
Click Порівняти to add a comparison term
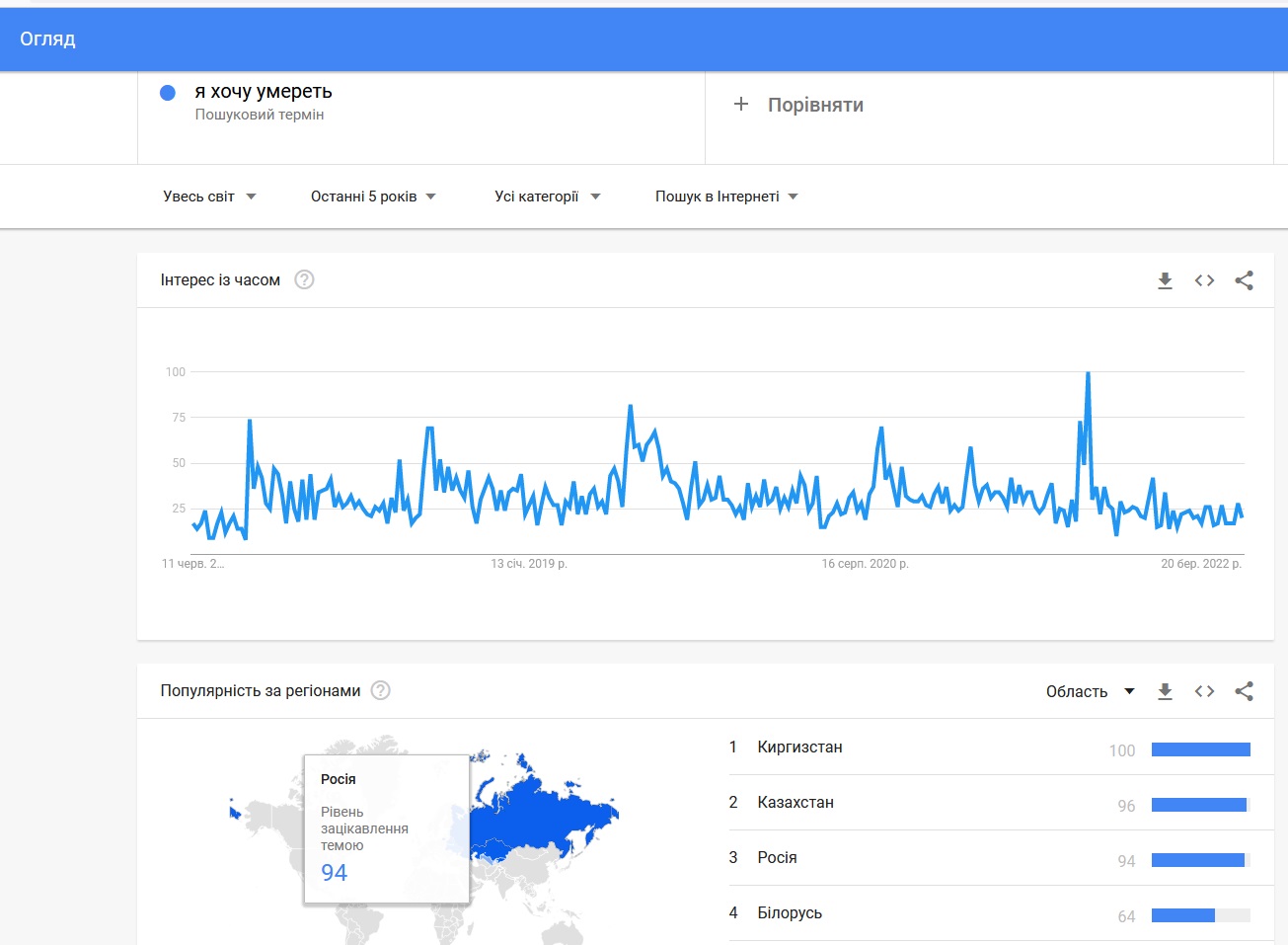click(x=815, y=105)
